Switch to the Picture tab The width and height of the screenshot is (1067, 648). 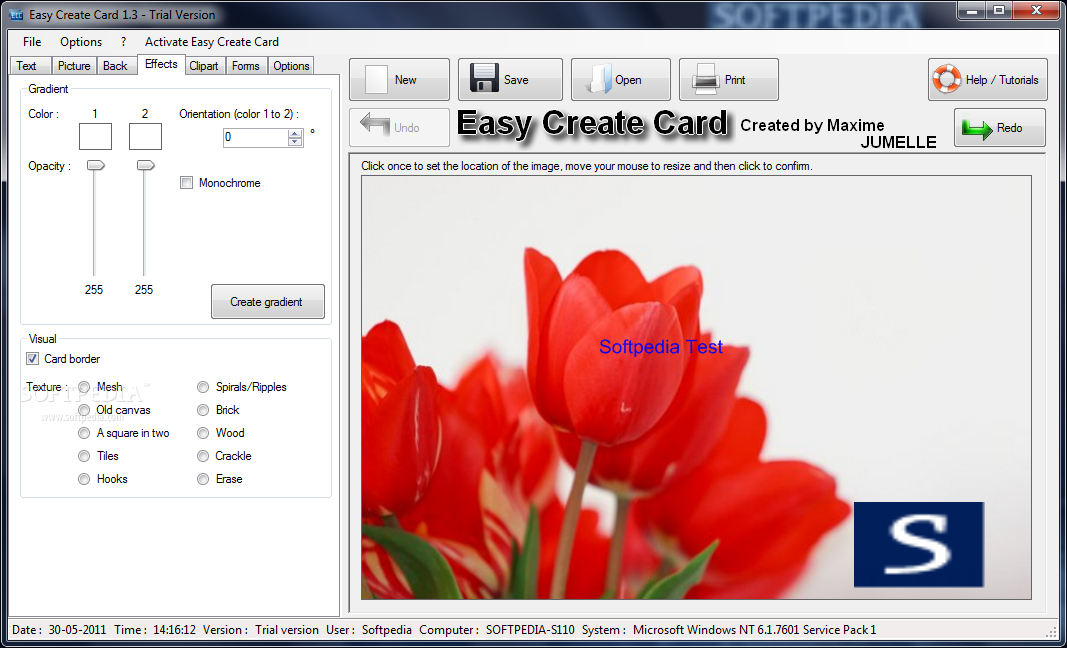(x=74, y=65)
